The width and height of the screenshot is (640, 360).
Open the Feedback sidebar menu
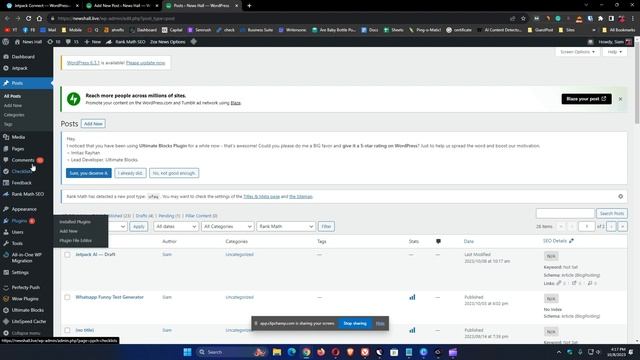click(21, 183)
